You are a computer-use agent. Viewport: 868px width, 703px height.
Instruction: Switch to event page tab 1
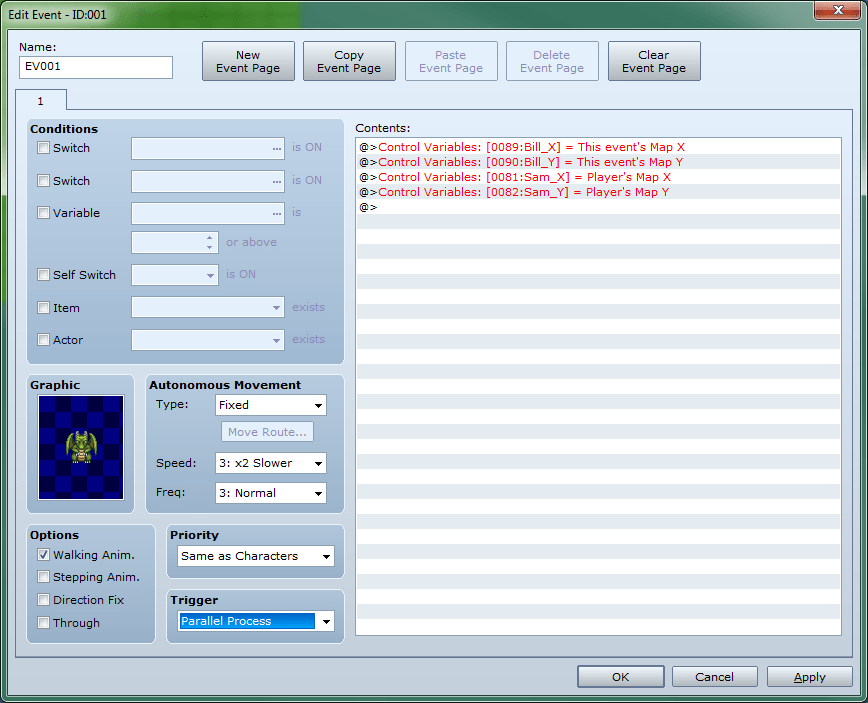click(x=41, y=101)
